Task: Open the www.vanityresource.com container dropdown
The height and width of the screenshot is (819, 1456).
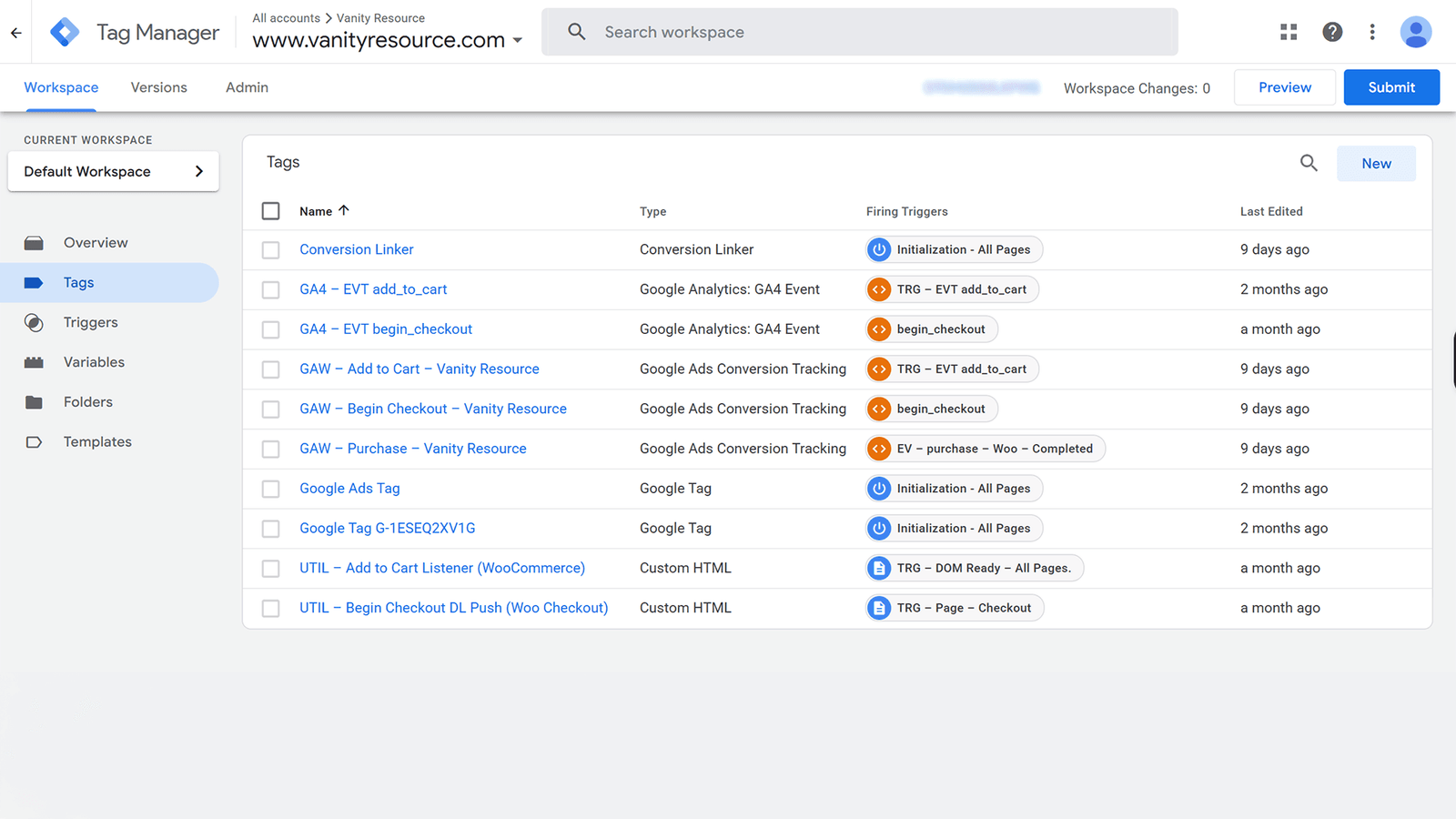Action: tap(388, 40)
